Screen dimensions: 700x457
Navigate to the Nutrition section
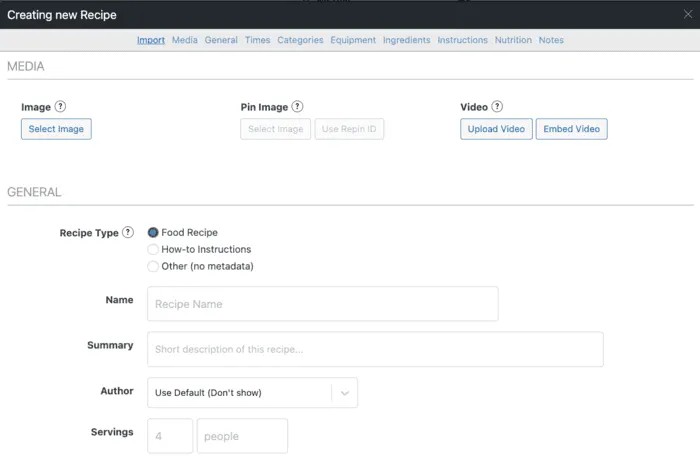513,40
